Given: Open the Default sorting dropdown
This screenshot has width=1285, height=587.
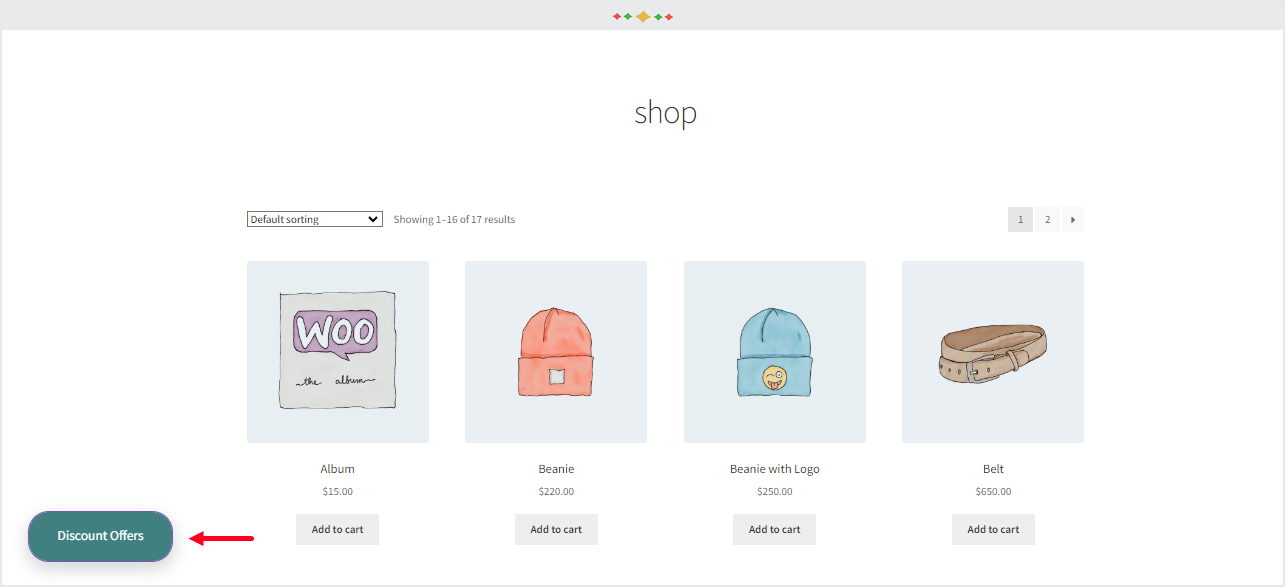Looking at the screenshot, I should 314,218.
